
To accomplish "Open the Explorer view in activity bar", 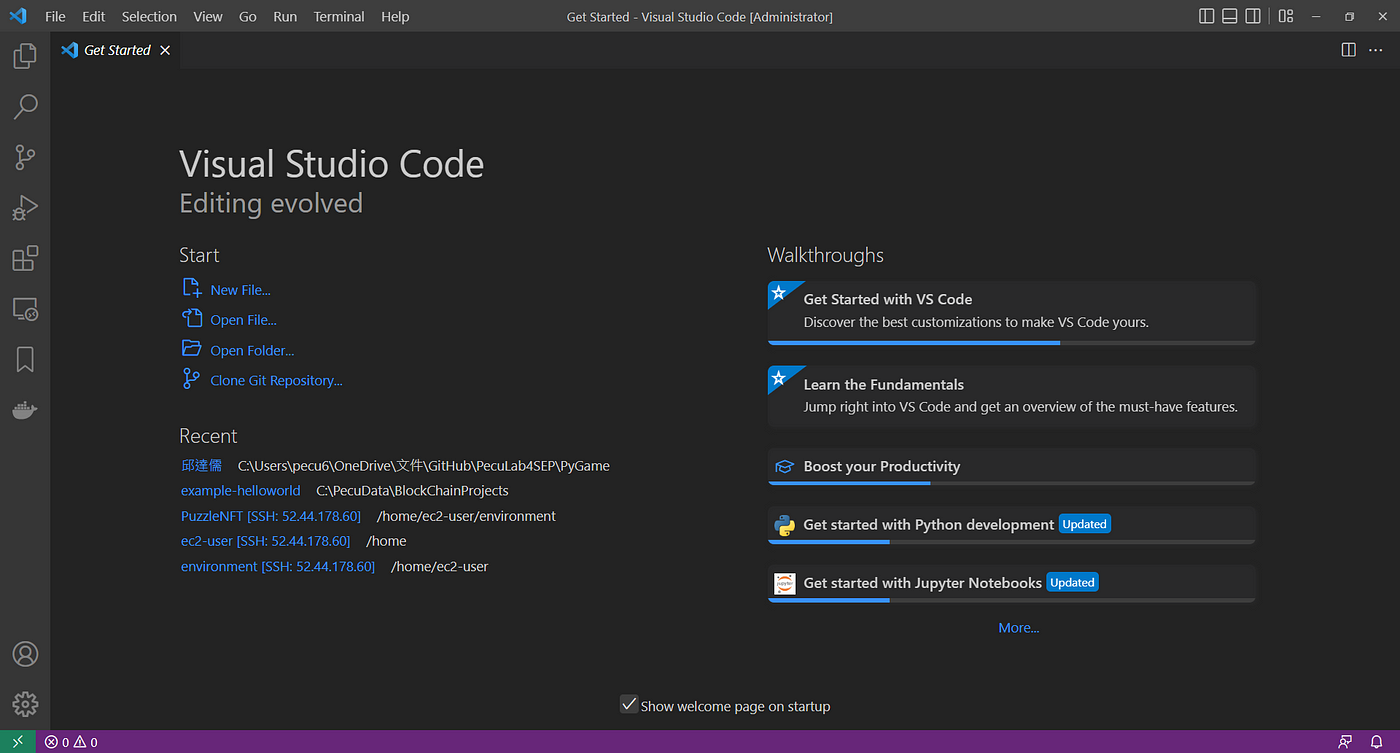I will 25,55.
